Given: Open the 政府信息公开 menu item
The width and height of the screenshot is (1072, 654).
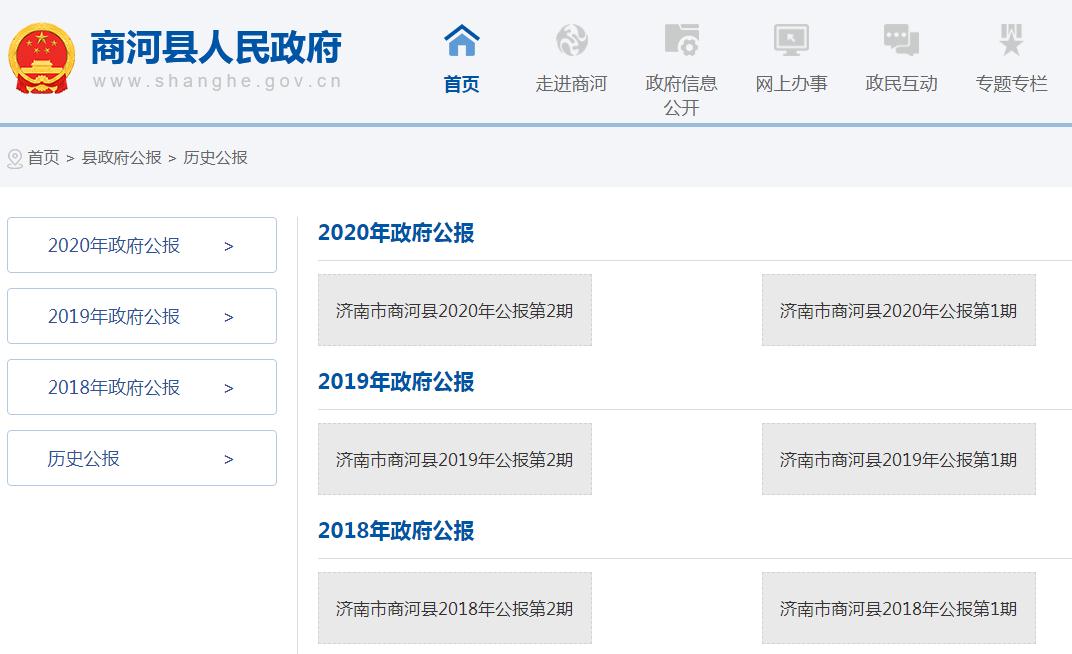Looking at the screenshot, I should click(682, 96).
